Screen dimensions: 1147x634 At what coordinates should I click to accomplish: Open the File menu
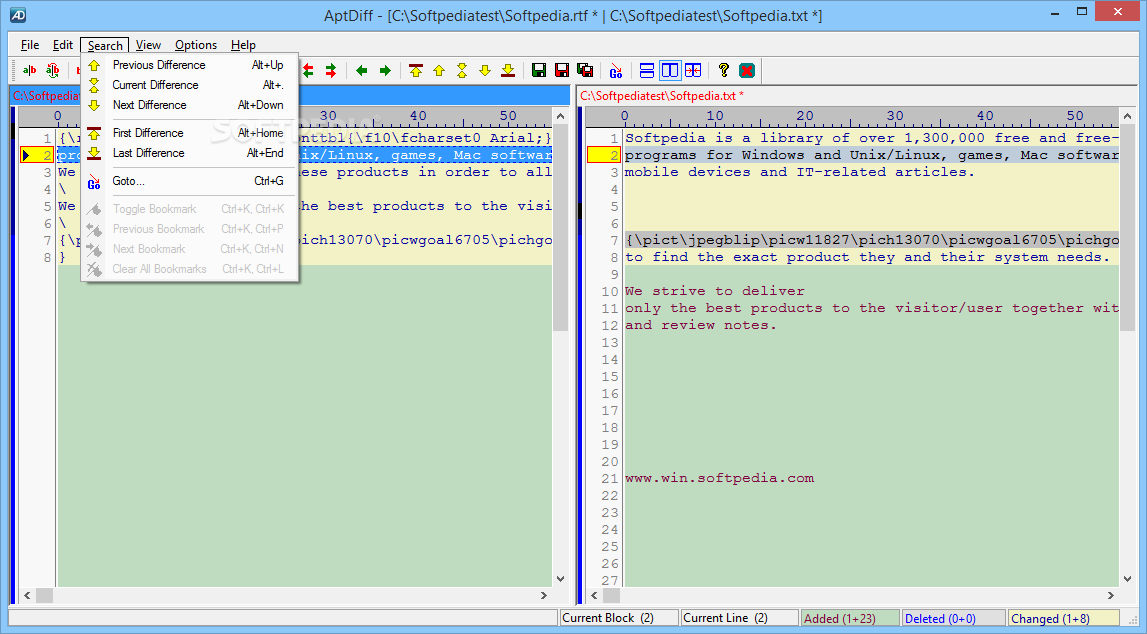coord(30,45)
